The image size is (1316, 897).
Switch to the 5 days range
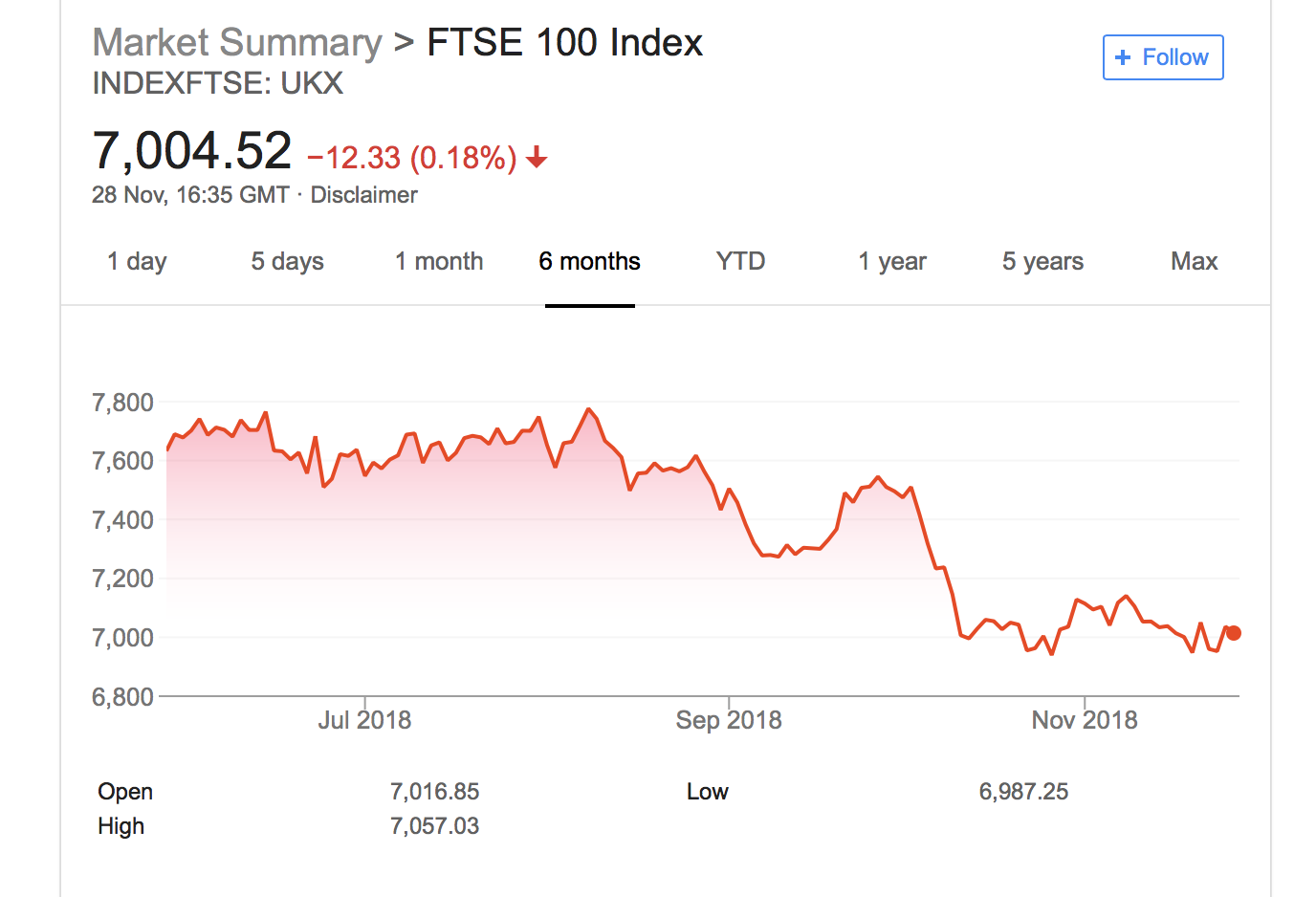pyautogui.click(x=287, y=261)
